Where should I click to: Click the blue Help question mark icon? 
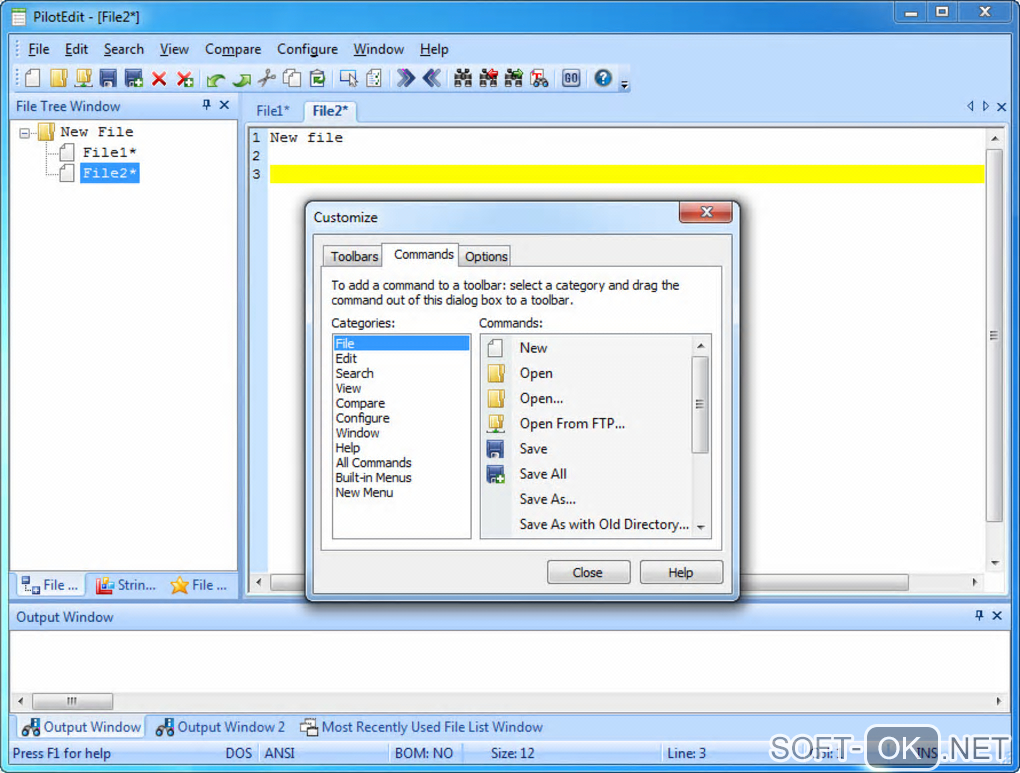[603, 78]
